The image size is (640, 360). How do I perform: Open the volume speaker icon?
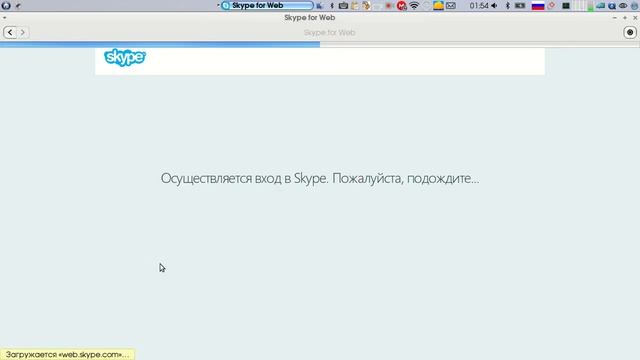click(494, 5)
